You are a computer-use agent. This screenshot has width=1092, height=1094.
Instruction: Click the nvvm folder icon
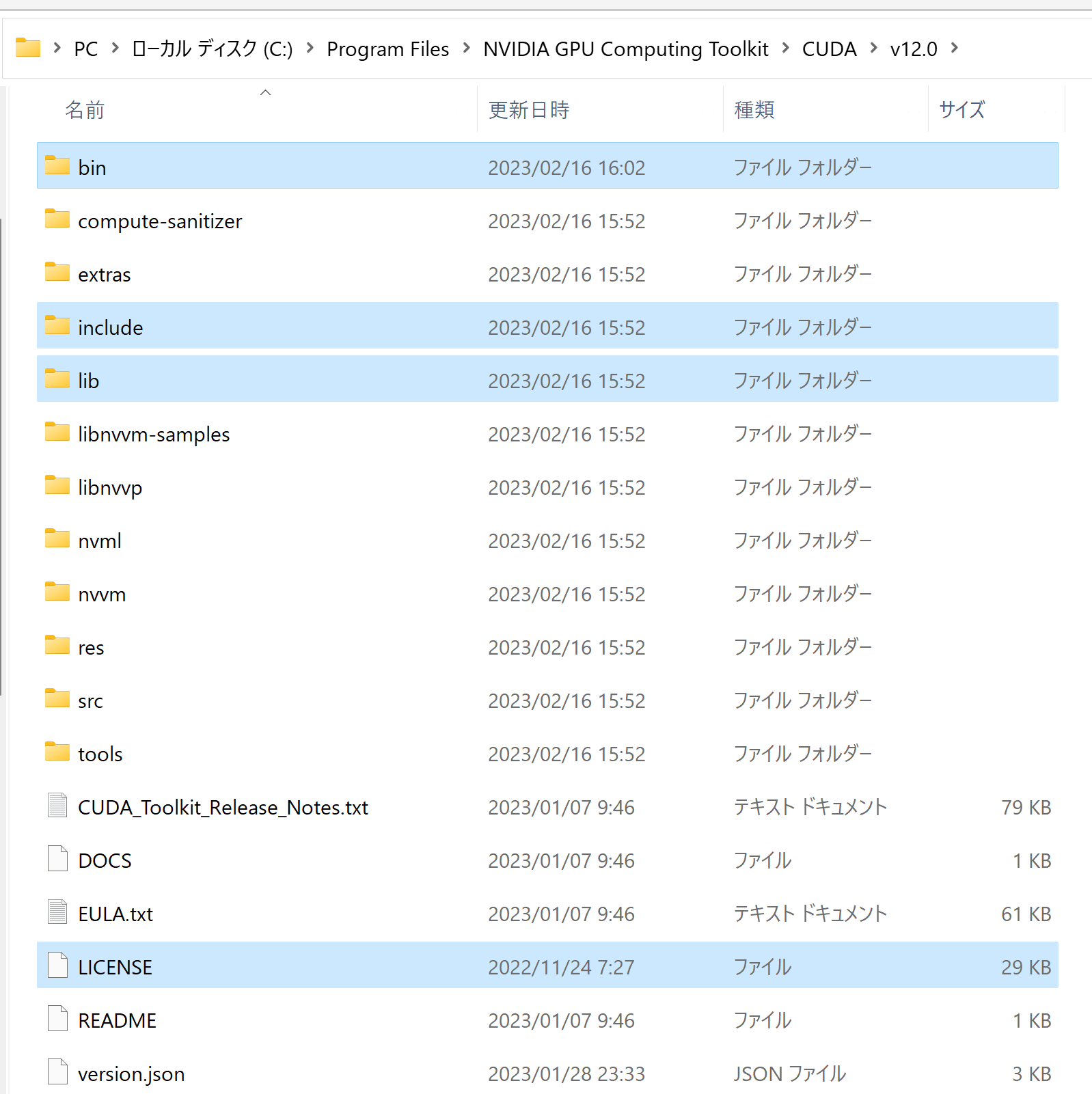(x=57, y=592)
